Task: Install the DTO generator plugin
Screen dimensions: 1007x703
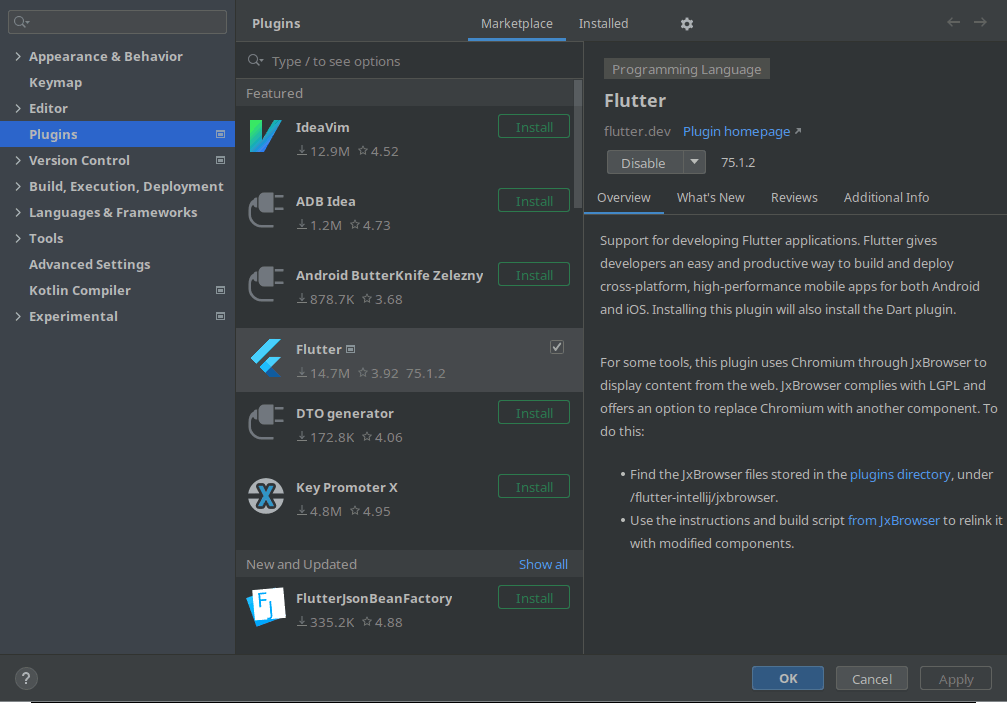Action: tap(534, 413)
